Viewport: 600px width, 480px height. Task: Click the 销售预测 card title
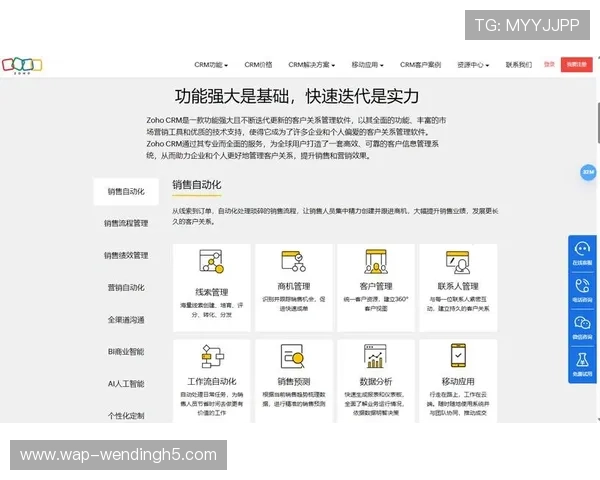pos(294,382)
